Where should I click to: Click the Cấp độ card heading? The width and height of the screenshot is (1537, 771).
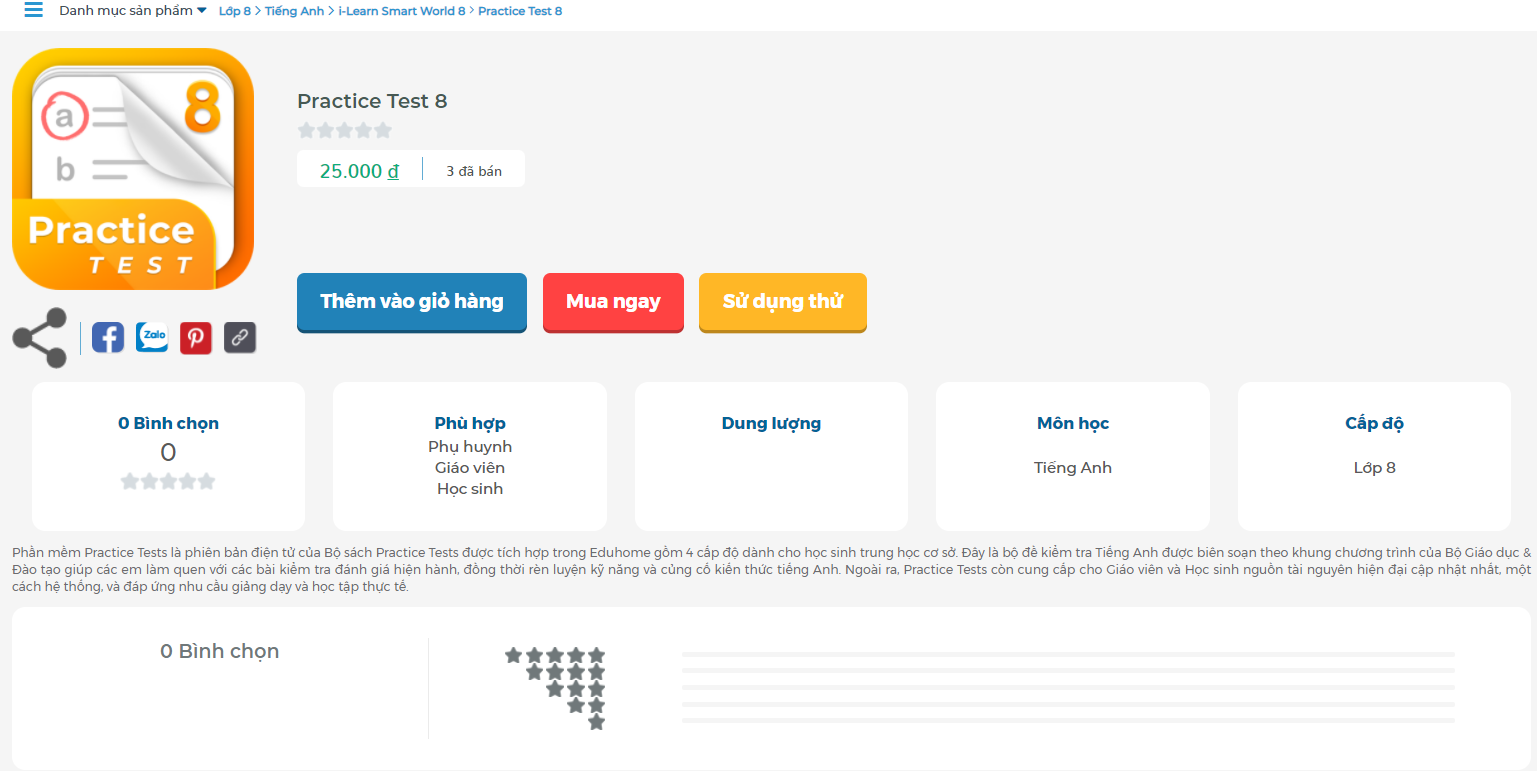pos(1375,423)
